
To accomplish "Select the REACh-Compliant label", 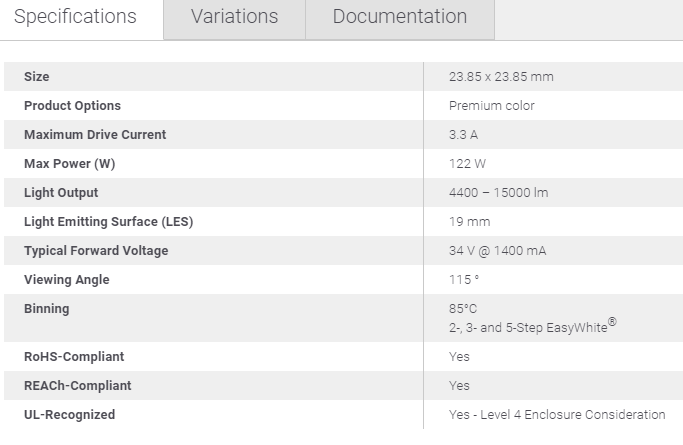I will pyautogui.click(x=78, y=386).
